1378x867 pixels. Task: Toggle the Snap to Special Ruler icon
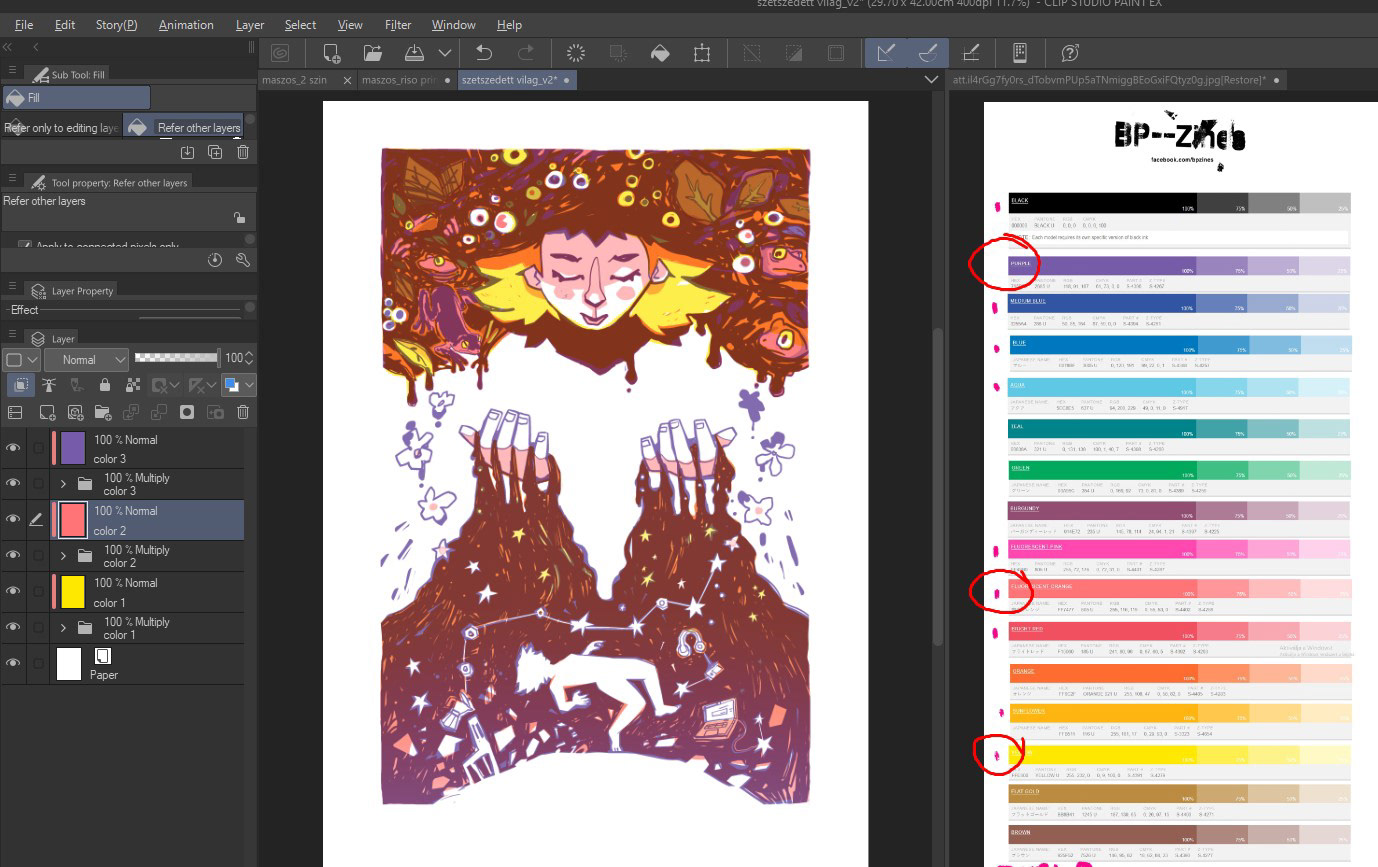coord(928,53)
